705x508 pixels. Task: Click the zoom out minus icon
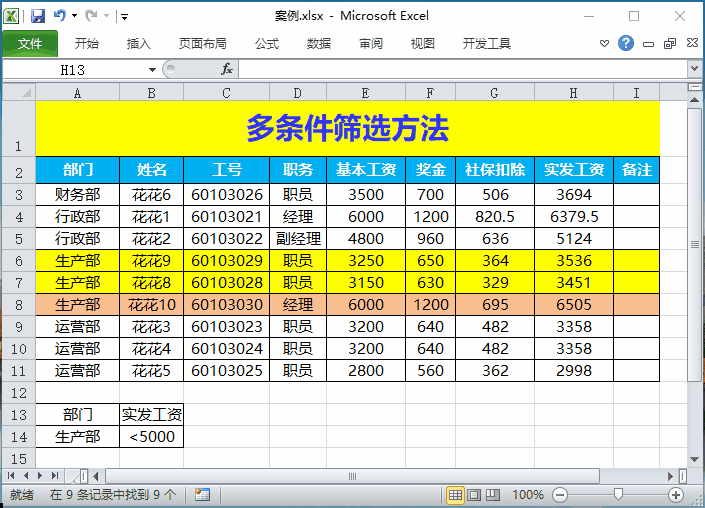pyautogui.click(x=560, y=495)
